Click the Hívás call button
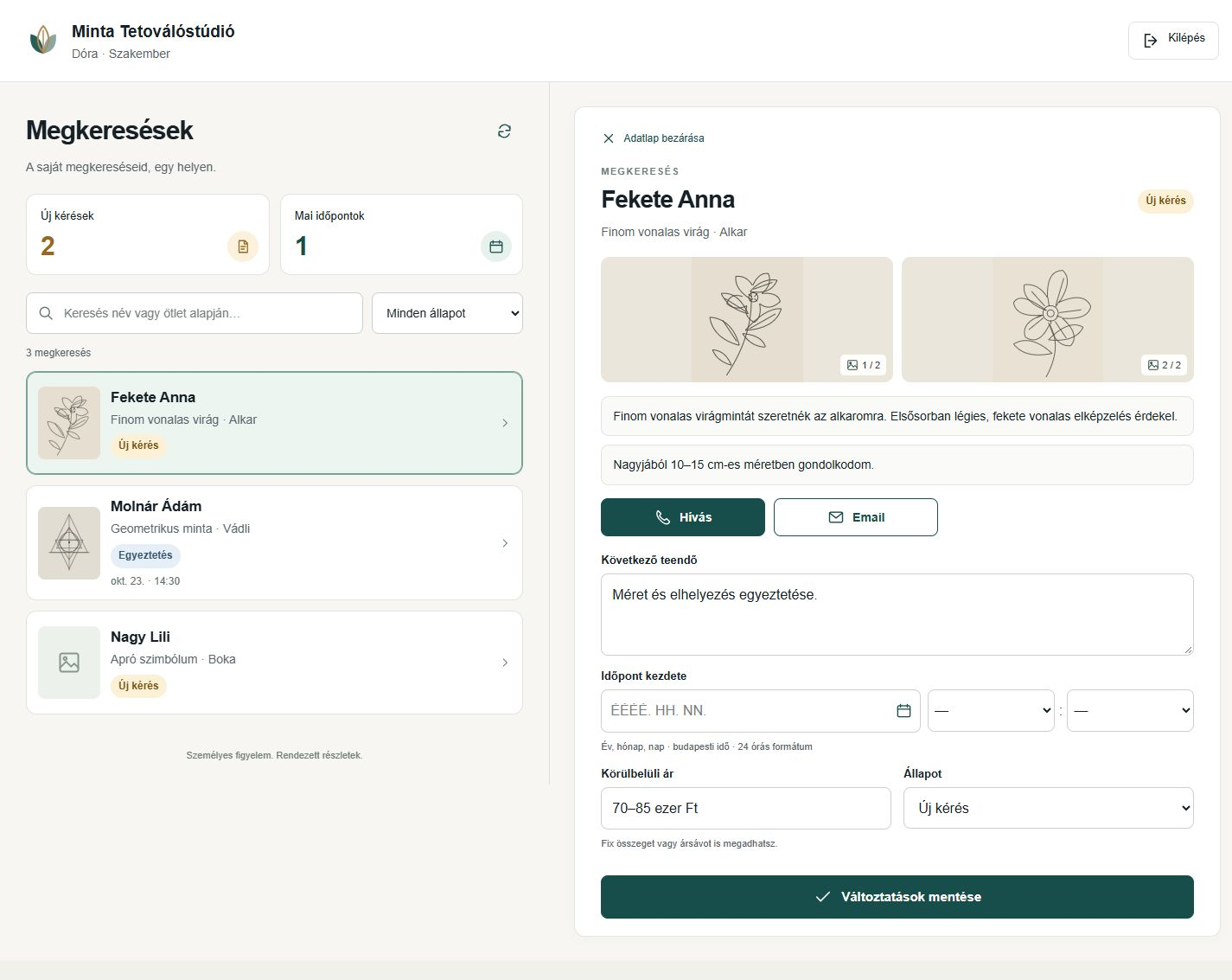Viewport: 1232px width, 980px height. point(683,517)
